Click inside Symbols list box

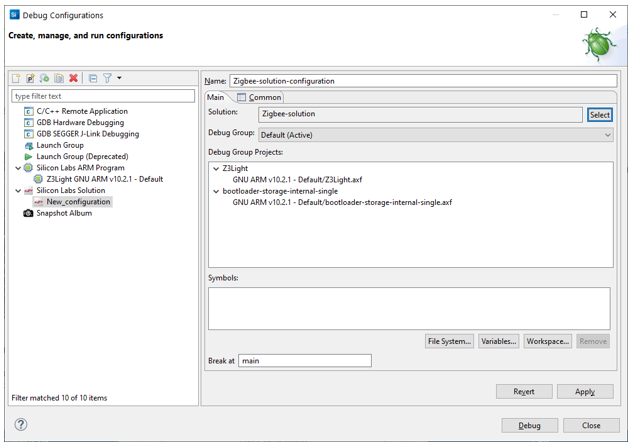point(409,309)
